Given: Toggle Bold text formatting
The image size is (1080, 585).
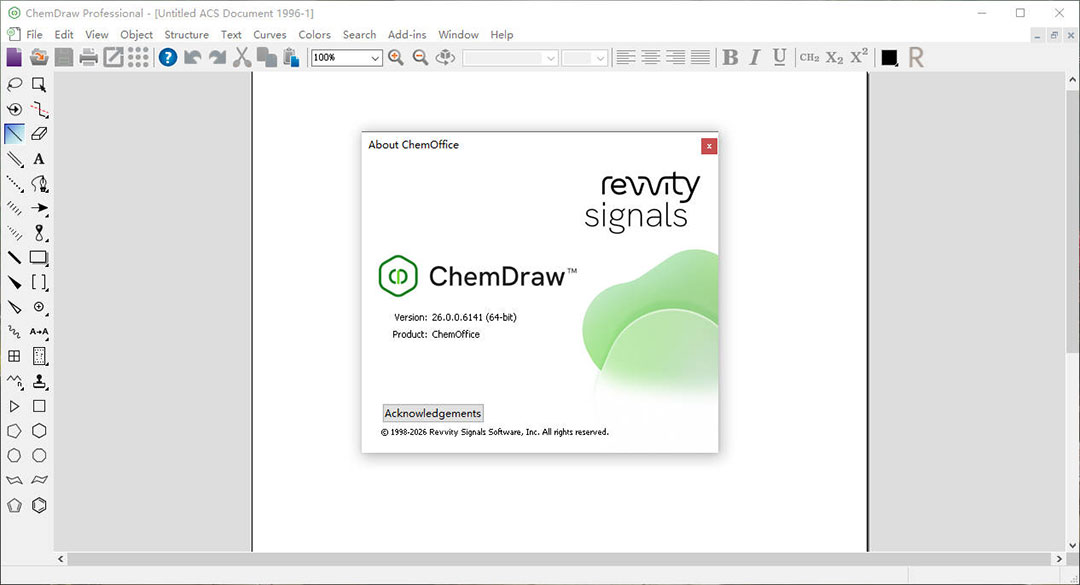Looking at the screenshot, I should point(730,57).
